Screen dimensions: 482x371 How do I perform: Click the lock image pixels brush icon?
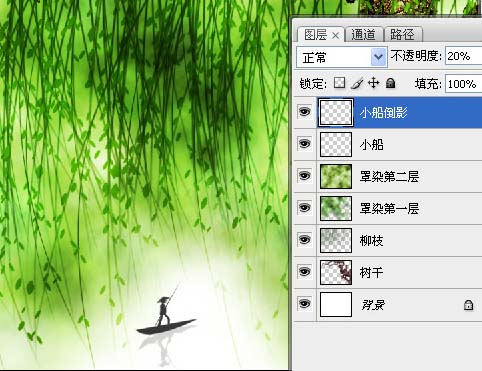click(x=357, y=83)
